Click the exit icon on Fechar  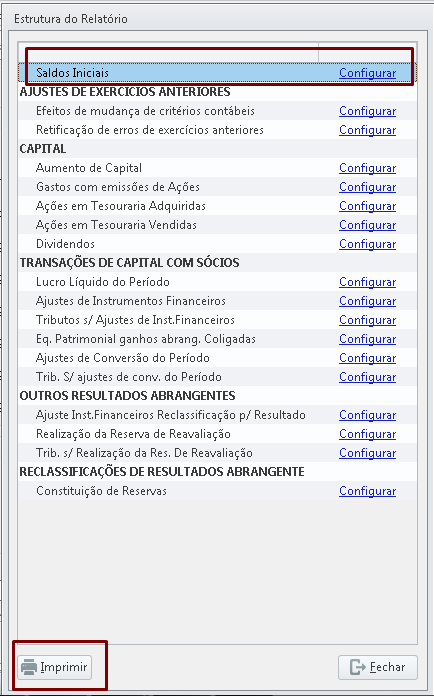click(x=358, y=667)
